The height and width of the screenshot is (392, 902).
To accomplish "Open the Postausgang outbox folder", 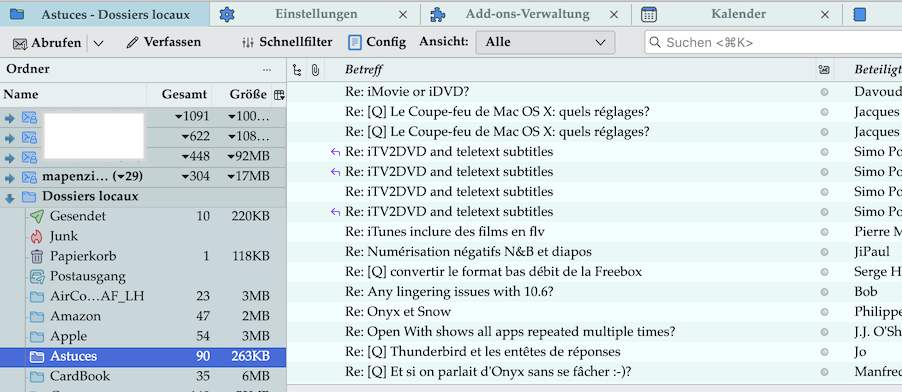I will pos(143,276).
